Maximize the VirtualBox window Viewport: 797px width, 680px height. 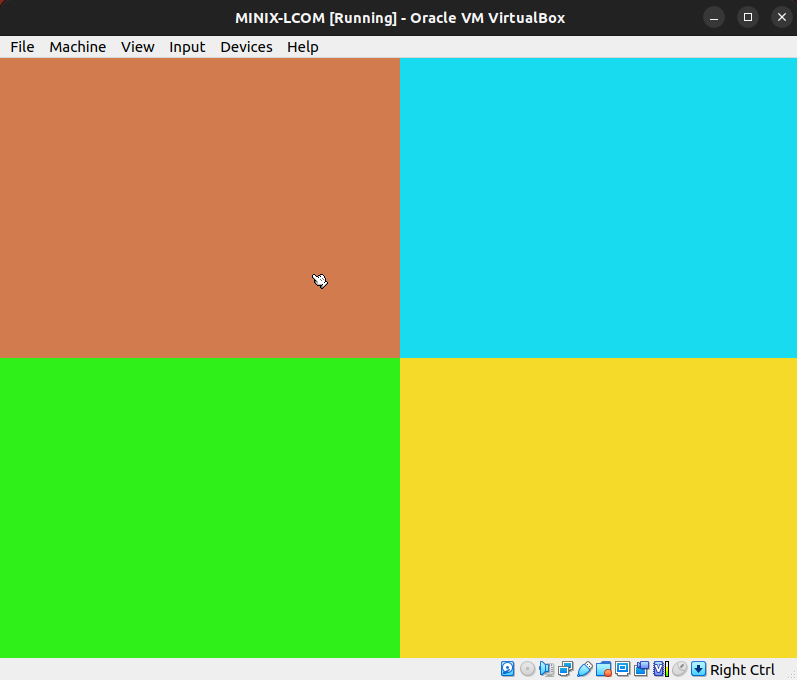(x=748, y=18)
